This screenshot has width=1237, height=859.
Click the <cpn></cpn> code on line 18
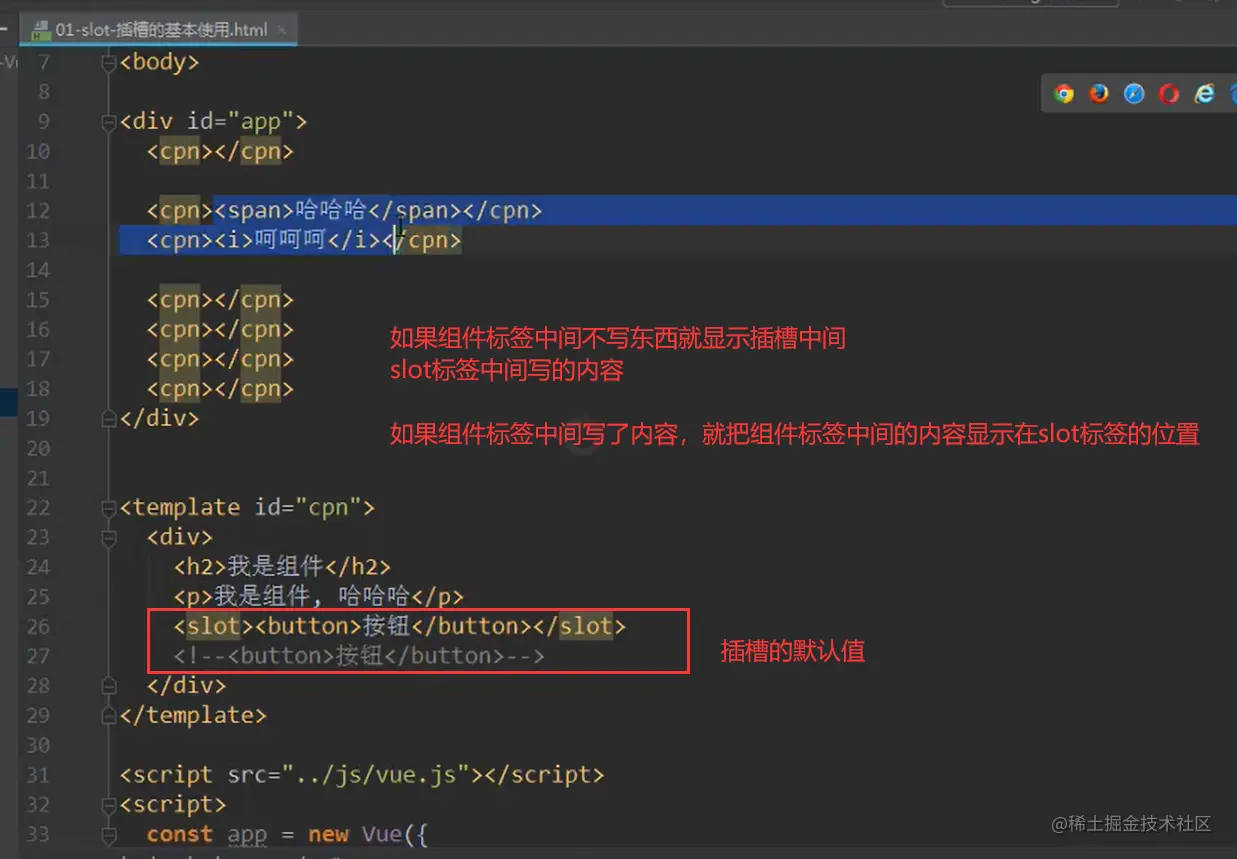(x=220, y=389)
